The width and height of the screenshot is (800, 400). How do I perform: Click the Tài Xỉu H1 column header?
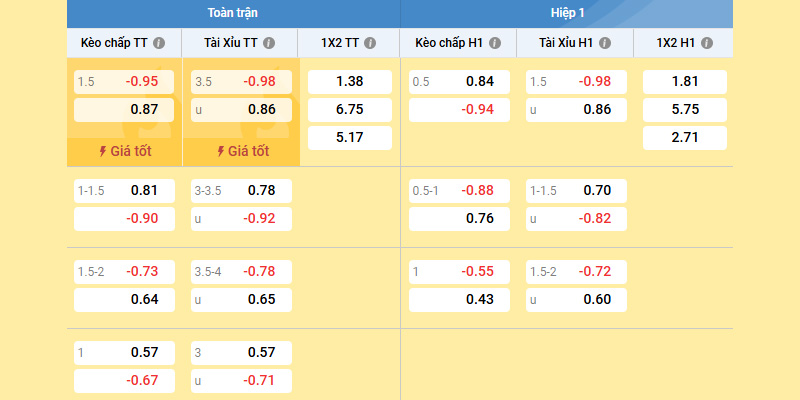coord(575,43)
